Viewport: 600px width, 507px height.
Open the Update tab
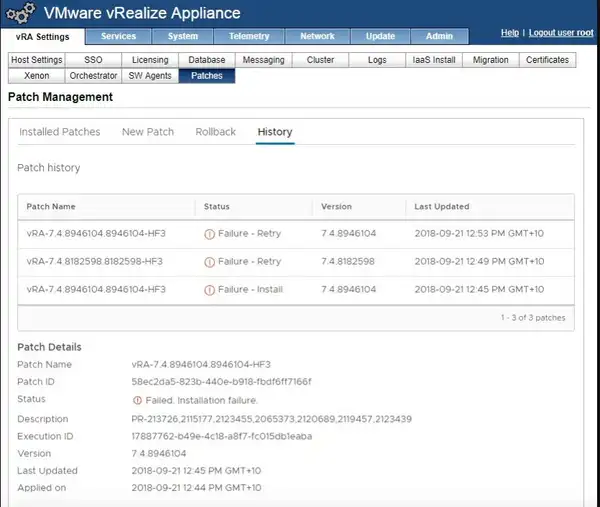coord(380,36)
